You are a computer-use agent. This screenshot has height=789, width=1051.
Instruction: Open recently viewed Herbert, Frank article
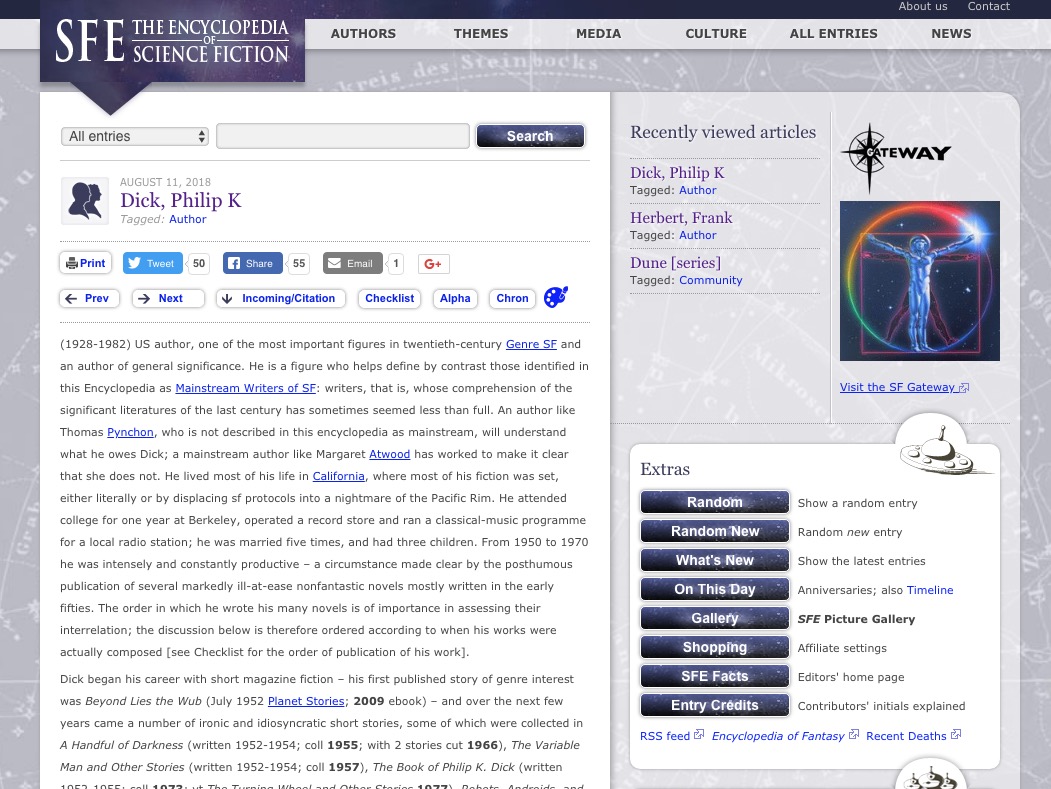pyautogui.click(x=681, y=218)
